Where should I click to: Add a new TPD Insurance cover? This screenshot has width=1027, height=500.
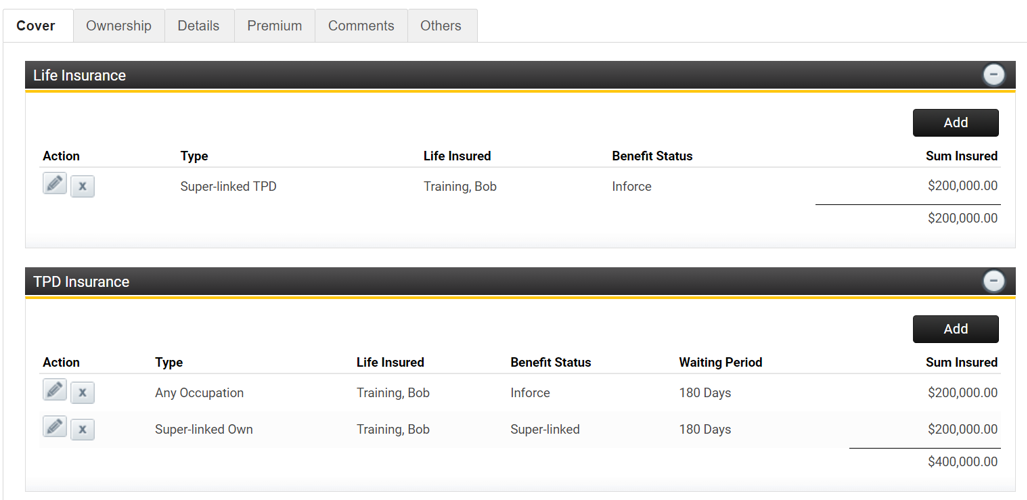pos(955,329)
